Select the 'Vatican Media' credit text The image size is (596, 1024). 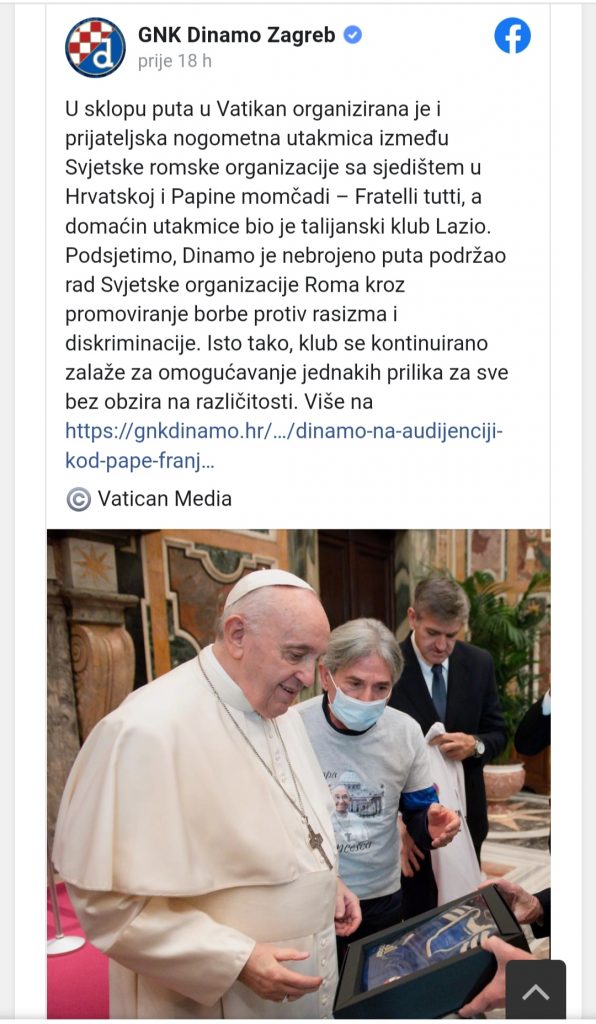click(165, 499)
